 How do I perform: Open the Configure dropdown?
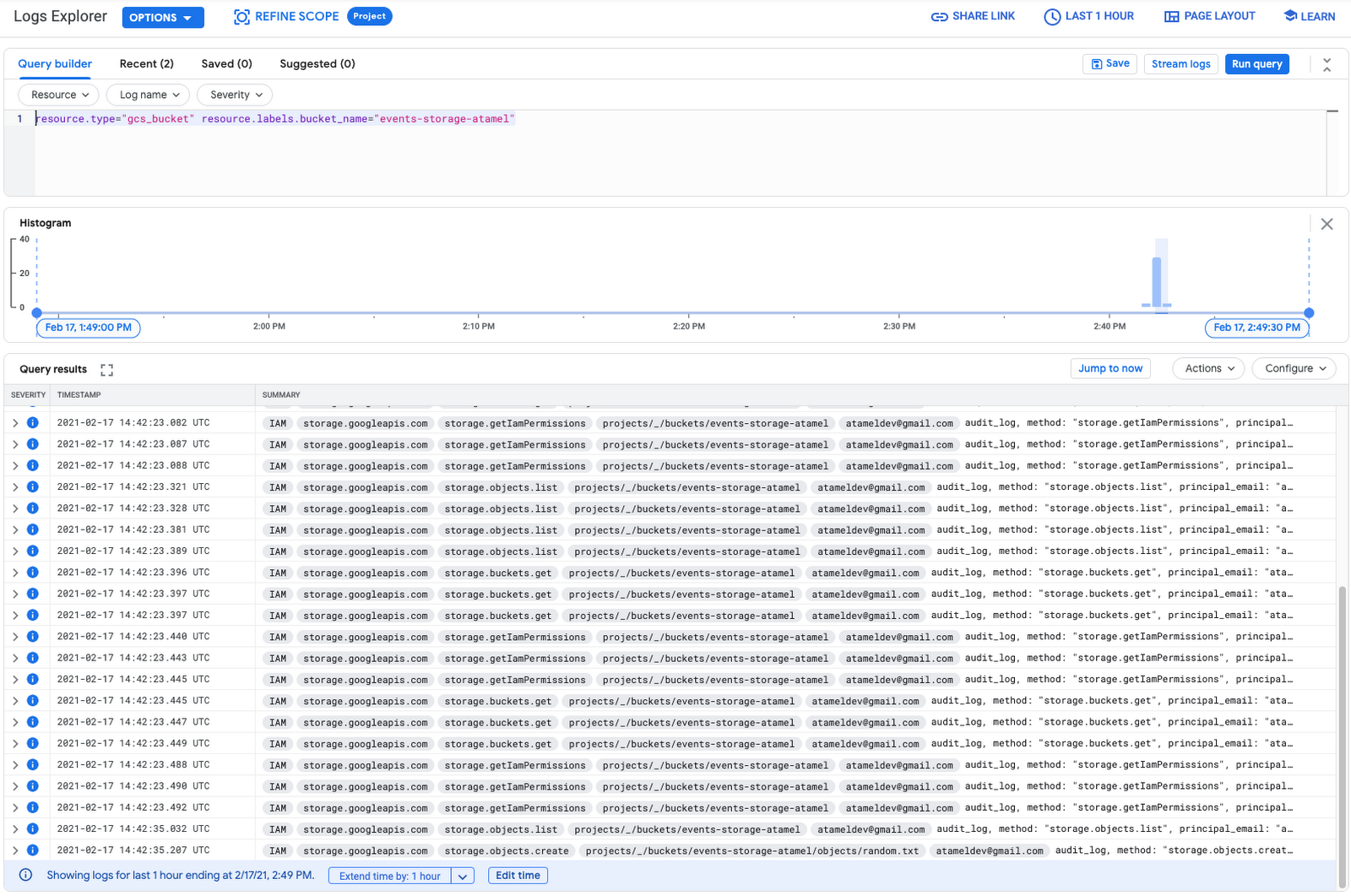point(1294,368)
